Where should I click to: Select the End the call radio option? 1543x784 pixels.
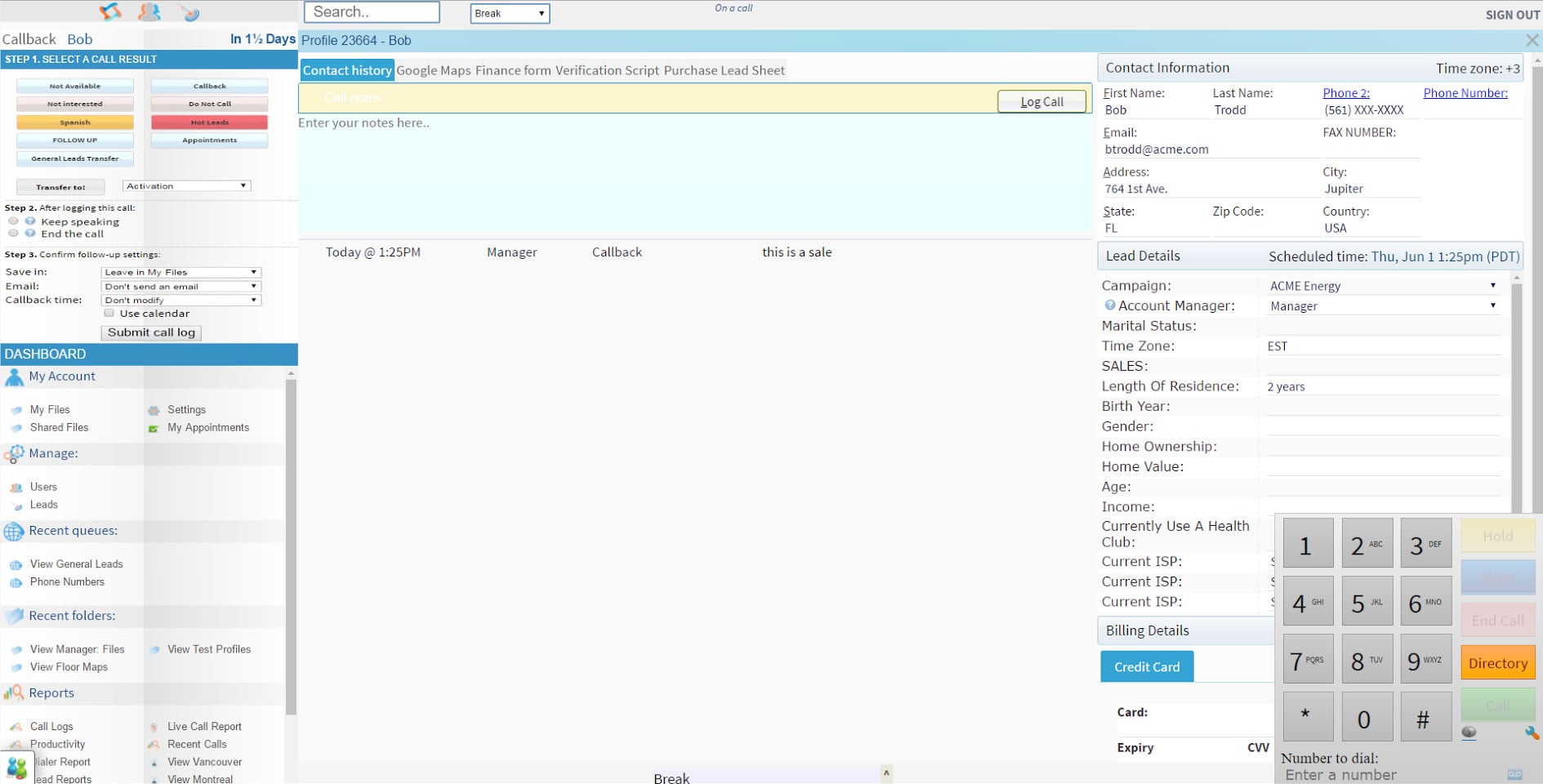[x=13, y=234]
